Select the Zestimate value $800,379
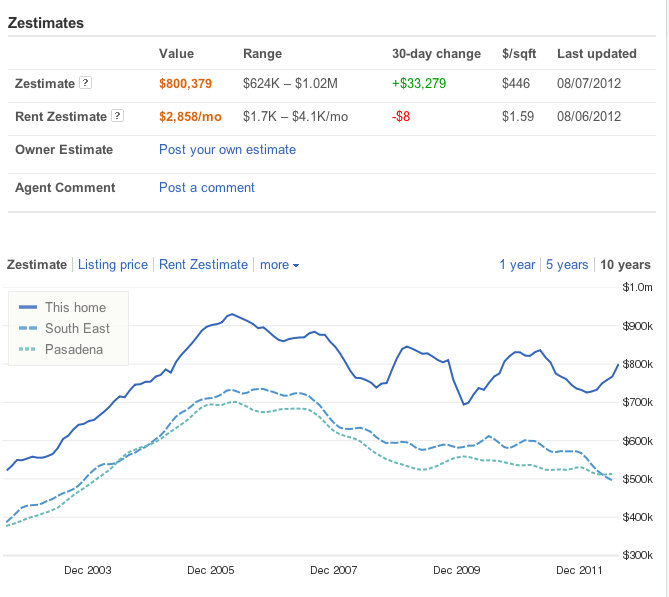This screenshot has width=669, height=597. (x=186, y=84)
